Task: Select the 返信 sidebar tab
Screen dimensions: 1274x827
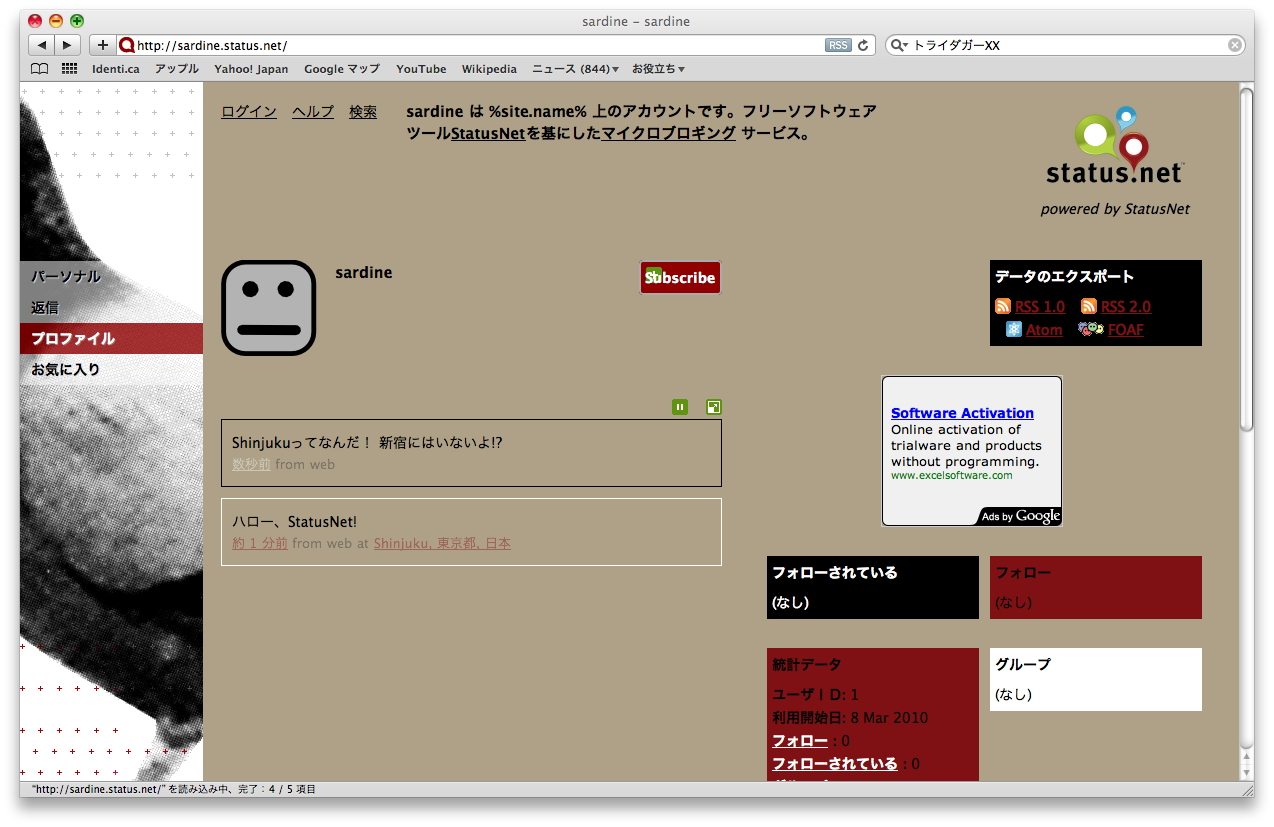Action: (111, 307)
